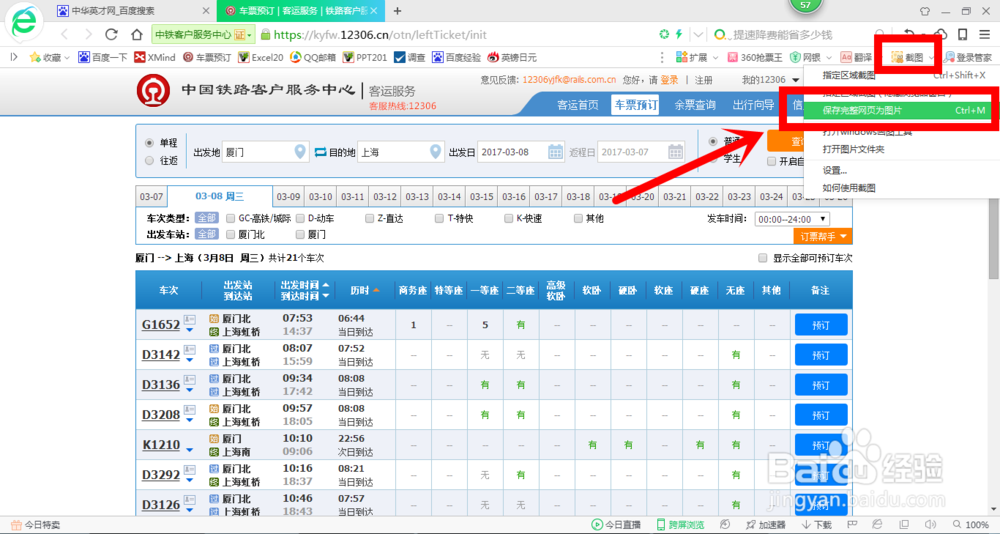Screen dimensions: 1000x534
Task: Open train number link D3208
Action: click(161, 415)
